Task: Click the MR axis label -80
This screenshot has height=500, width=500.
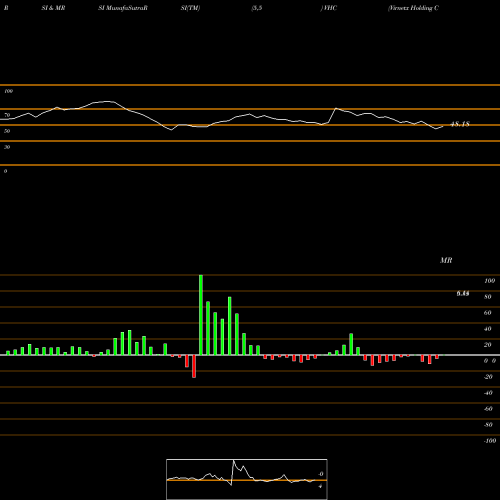Action: pyautogui.click(x=488, y=425)
